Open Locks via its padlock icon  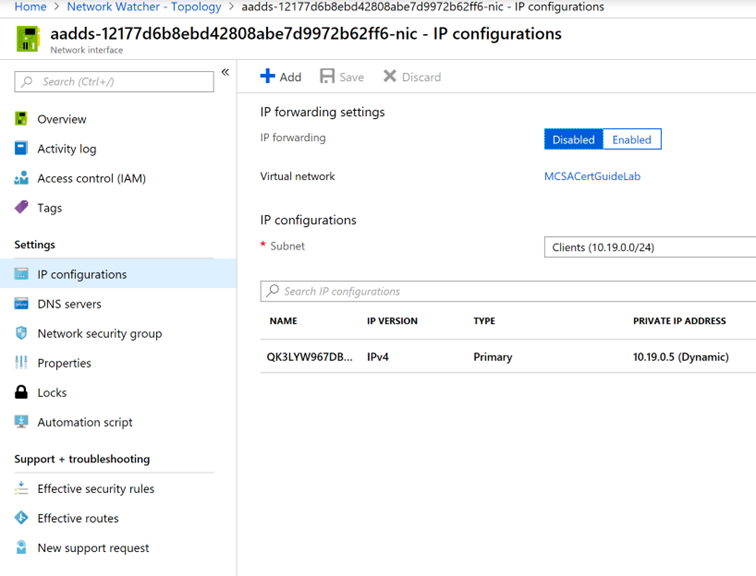(x=21, y=392)
